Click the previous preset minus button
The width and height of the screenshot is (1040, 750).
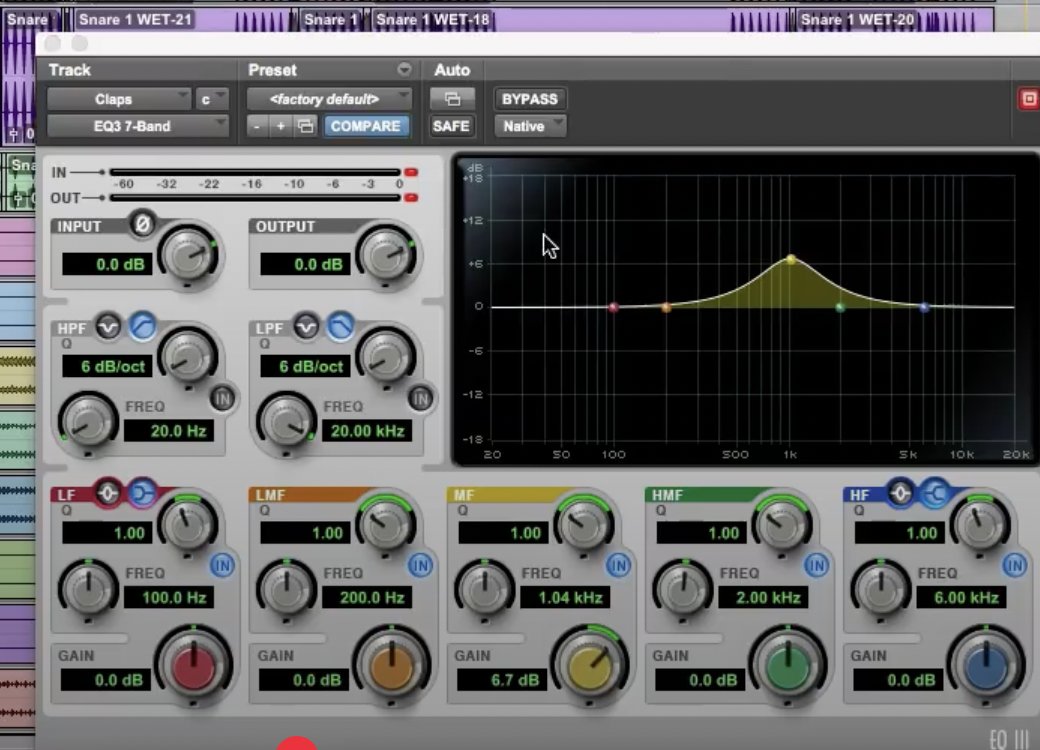(257, 126)
